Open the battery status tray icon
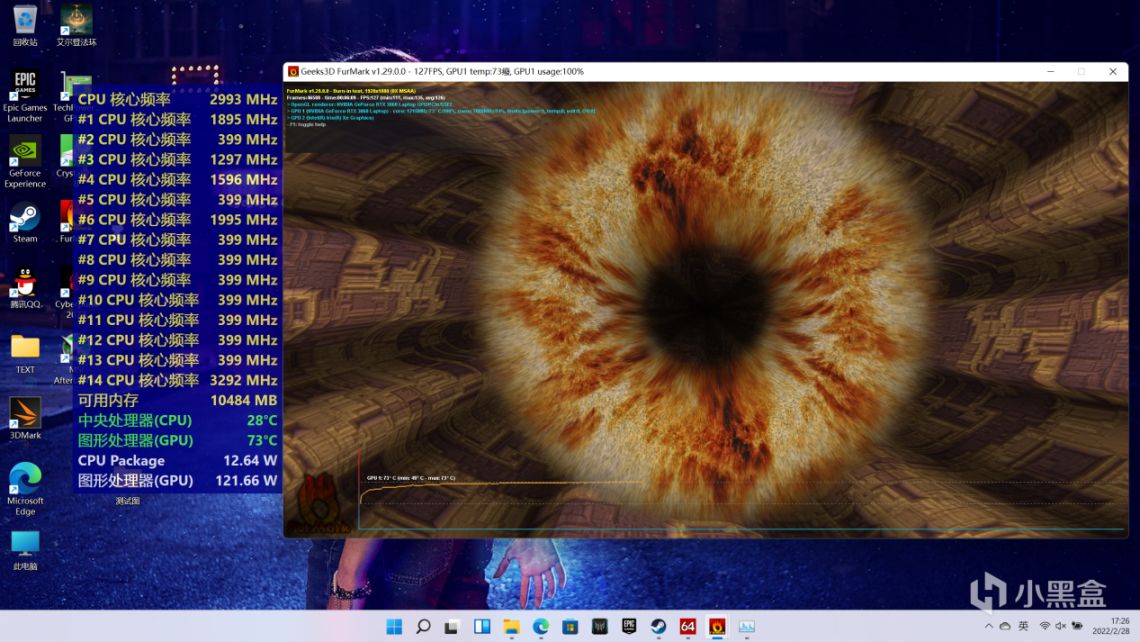1140x642 pixels. (1077, 626)
